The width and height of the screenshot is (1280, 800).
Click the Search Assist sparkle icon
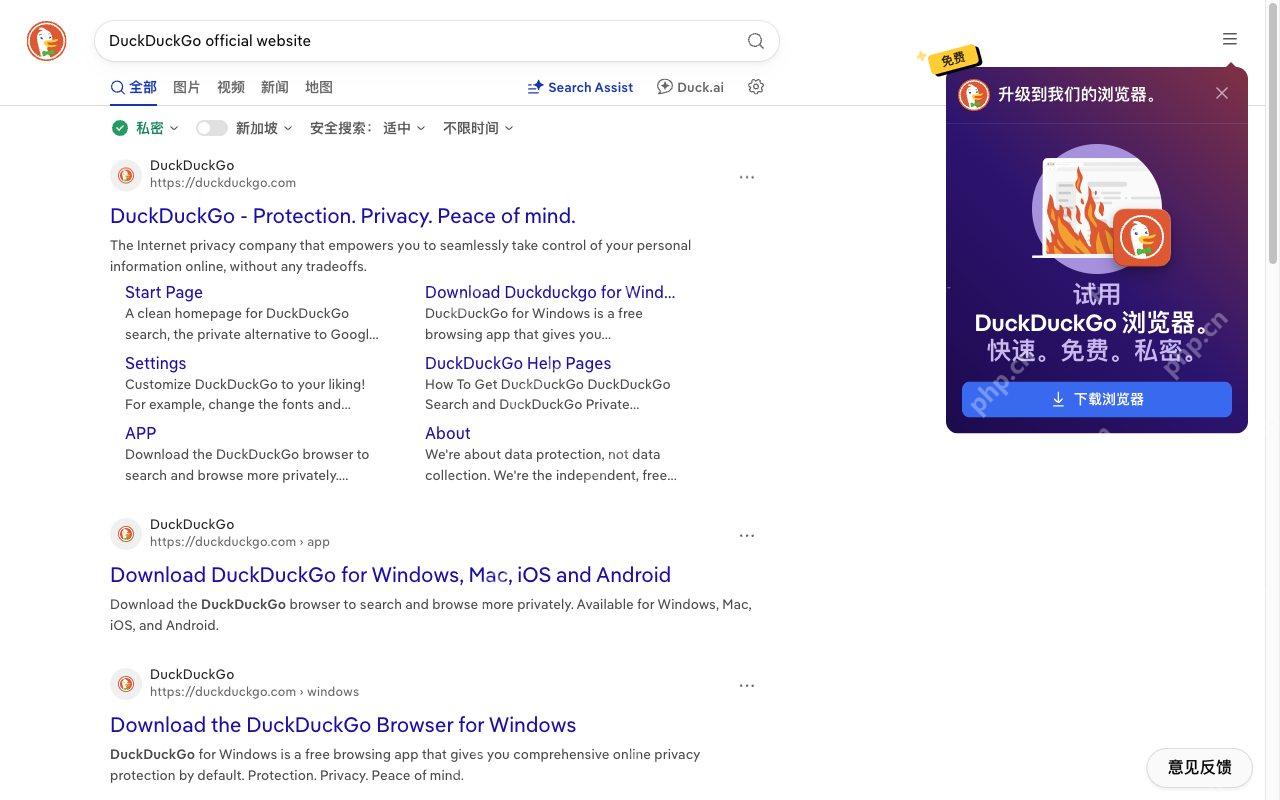coord(536,87)
